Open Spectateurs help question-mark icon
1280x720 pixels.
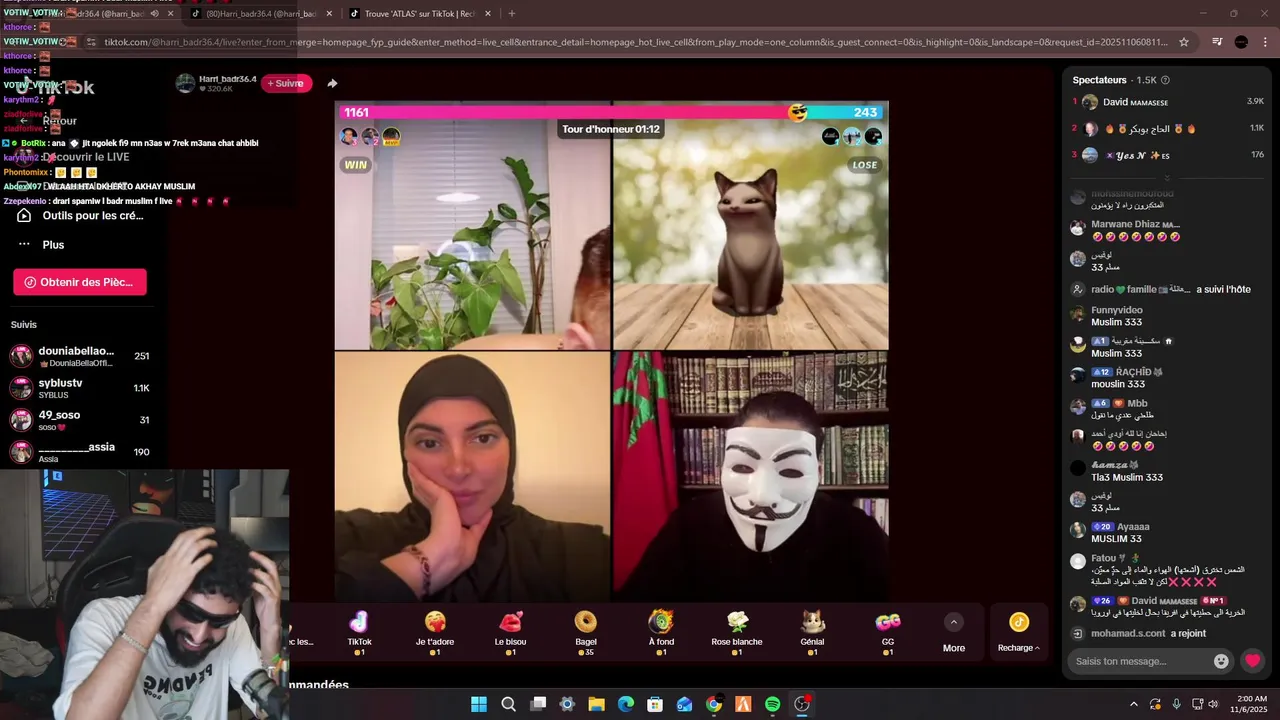1165,80
